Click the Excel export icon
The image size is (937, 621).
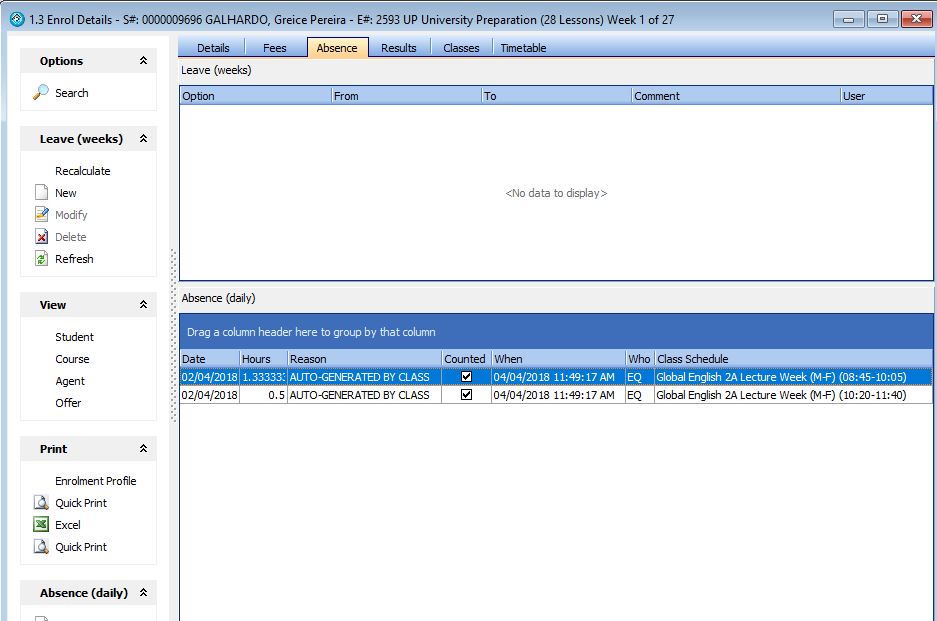coord(41,525)
